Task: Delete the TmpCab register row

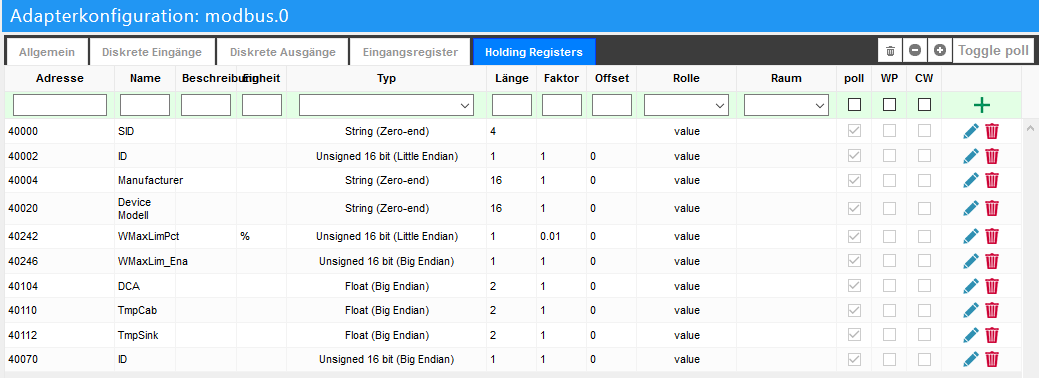Action: [x=992, y=310]
